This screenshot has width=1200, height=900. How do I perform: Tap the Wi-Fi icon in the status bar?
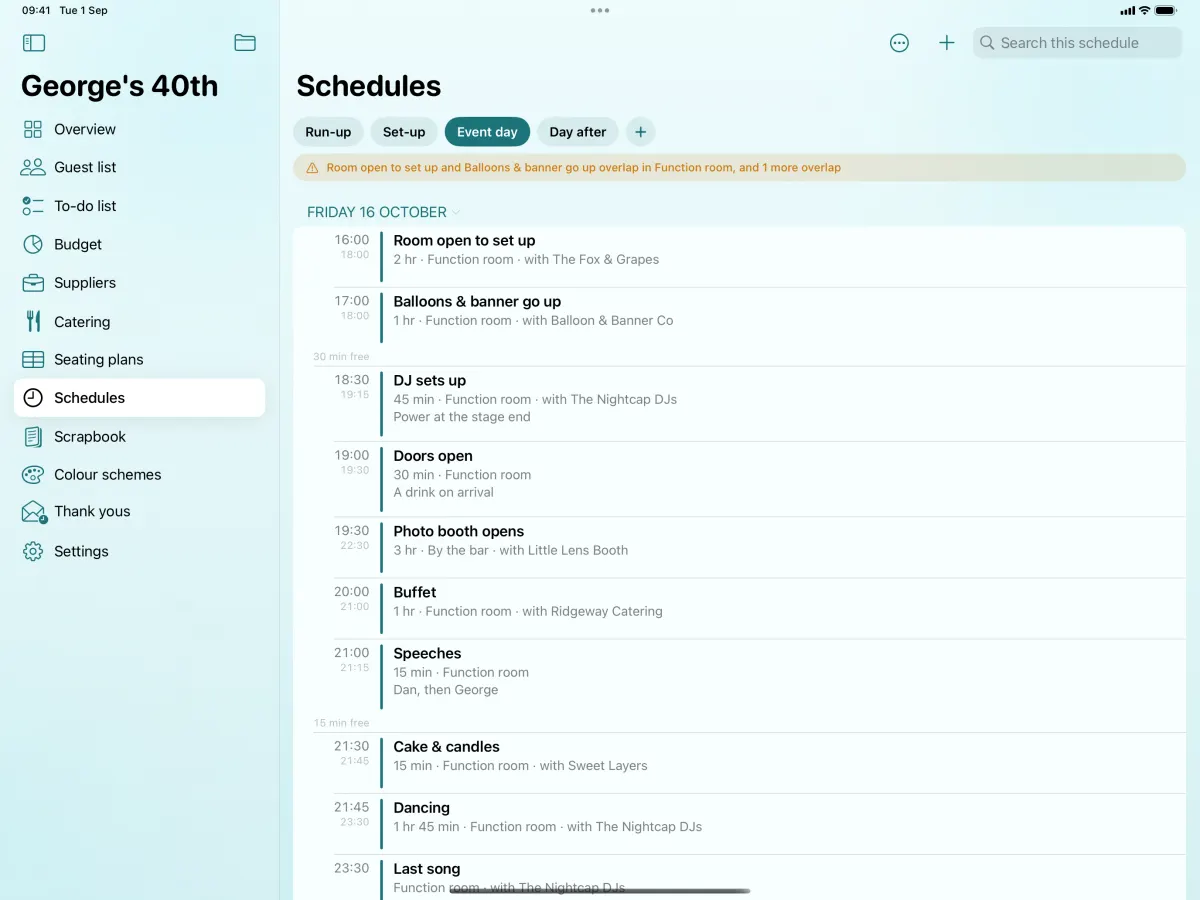pos(1144,10)
